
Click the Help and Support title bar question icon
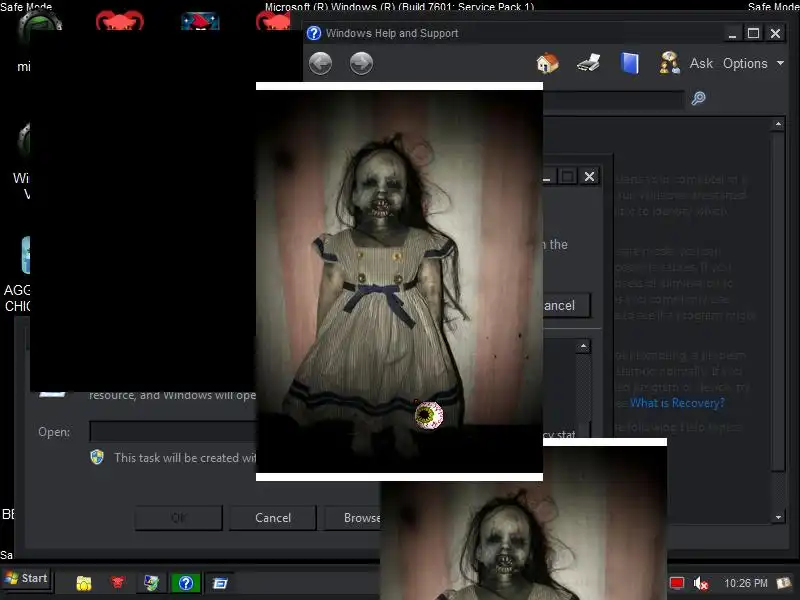(314, 33)
